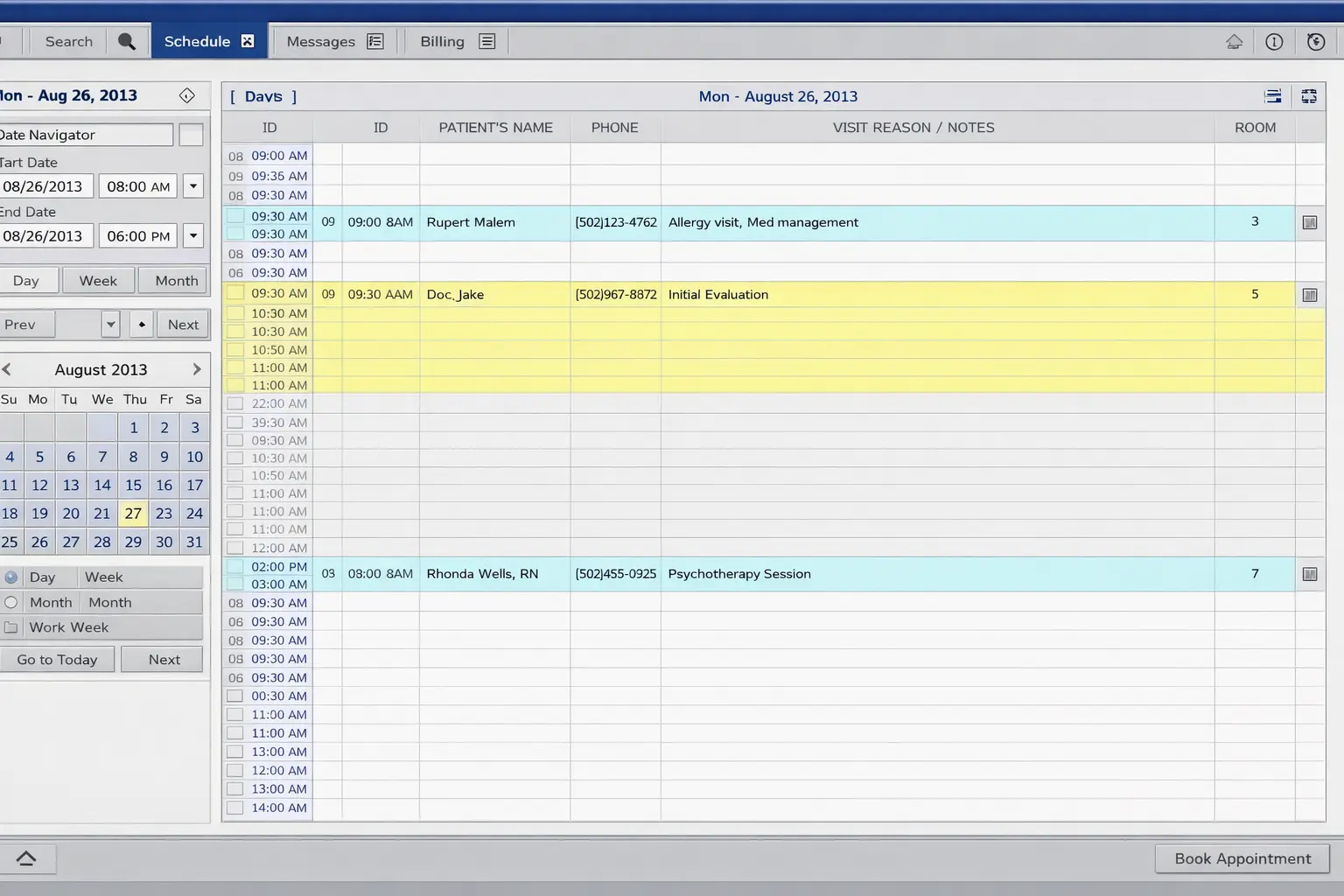Select the Month view radio button
This screenshot has height=896, width=1344.
tap(10, 602)
